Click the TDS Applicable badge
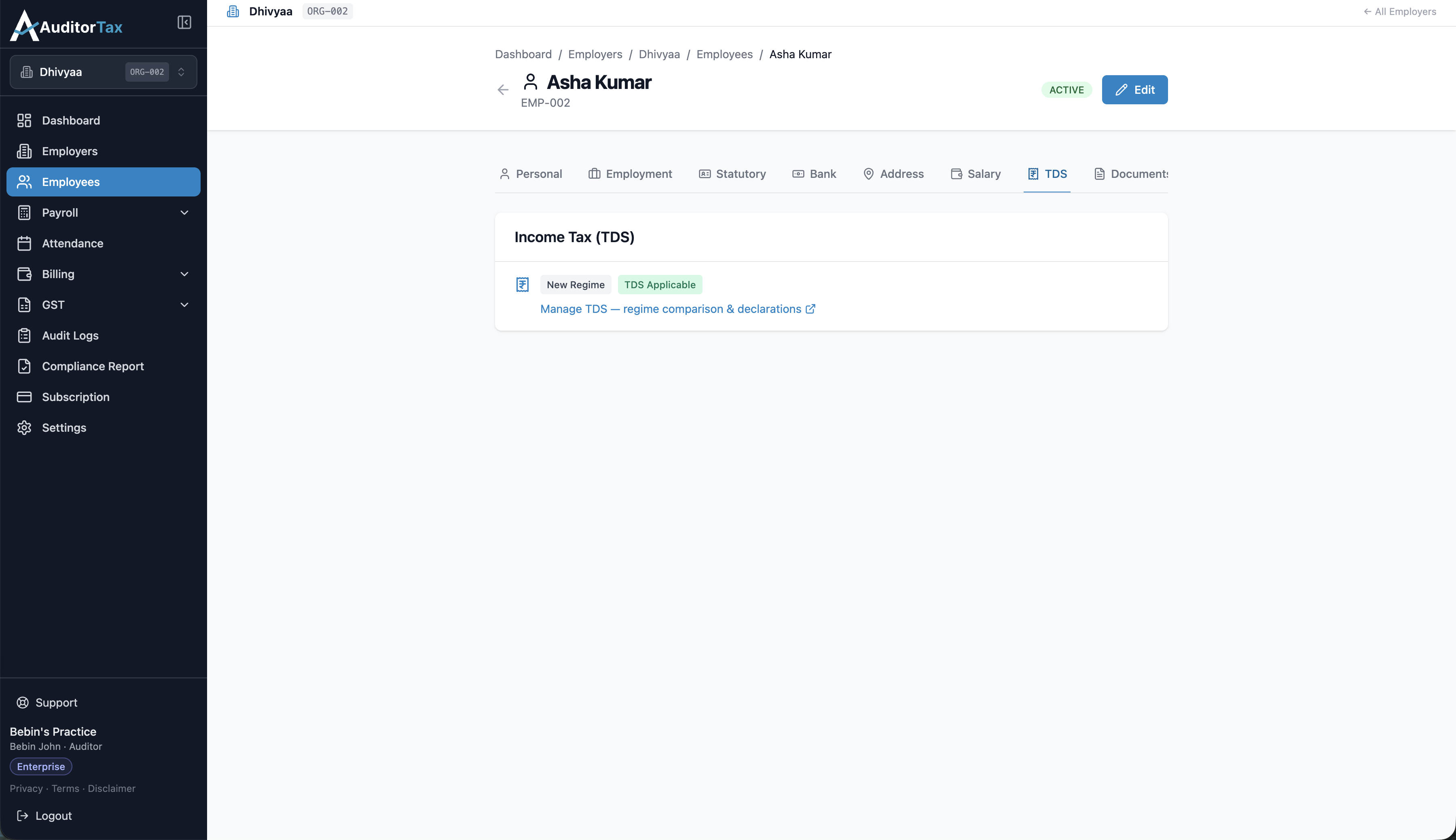The width and height of the screenshot is (1456, 840). 660,285
